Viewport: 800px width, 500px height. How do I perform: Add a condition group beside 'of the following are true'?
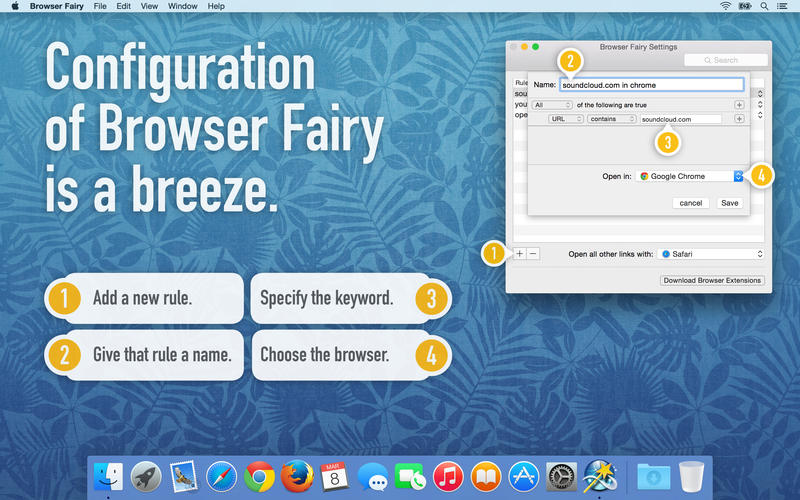pos(739,104)
